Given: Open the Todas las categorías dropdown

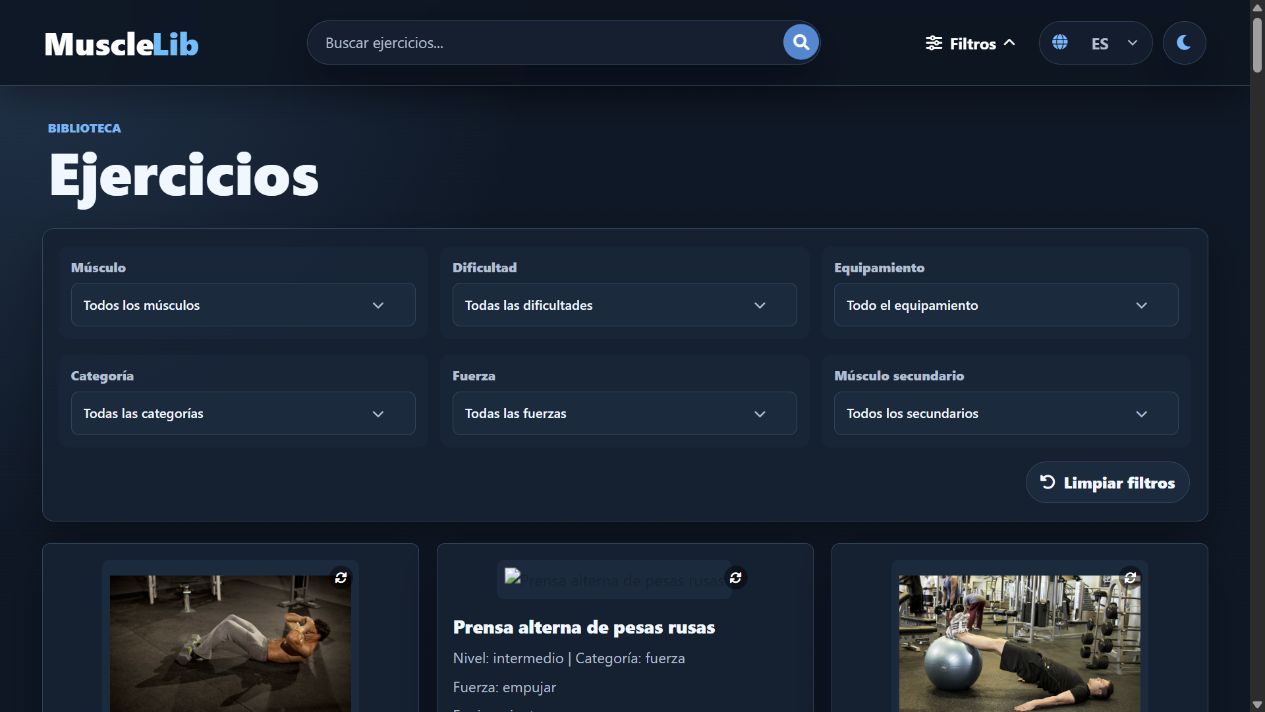Looking at the screenshot, I should coord(243,413).
